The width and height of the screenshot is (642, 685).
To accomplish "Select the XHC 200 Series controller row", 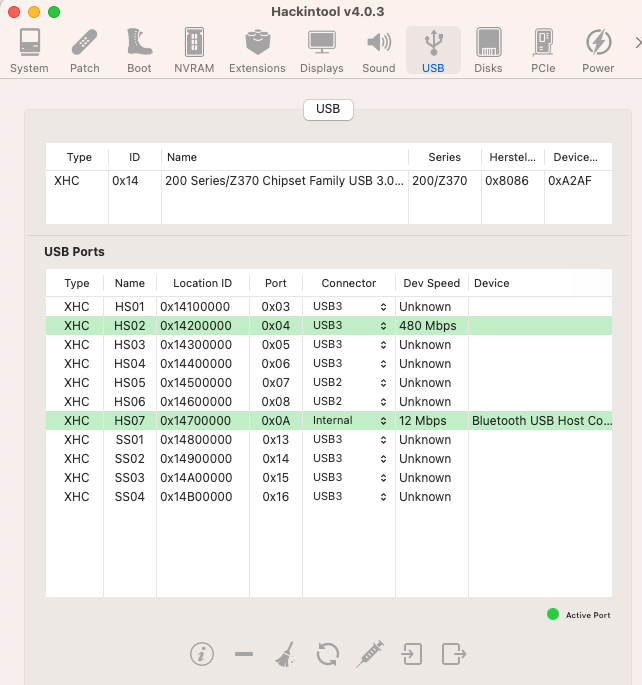I will click(285, 181).
